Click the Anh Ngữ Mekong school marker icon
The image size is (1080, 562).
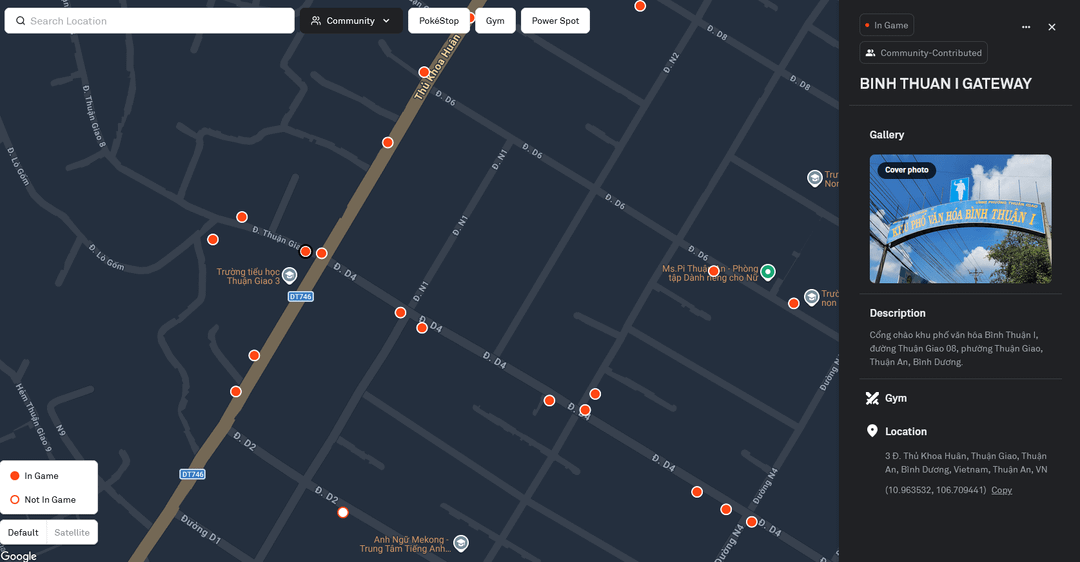(461, 543)
